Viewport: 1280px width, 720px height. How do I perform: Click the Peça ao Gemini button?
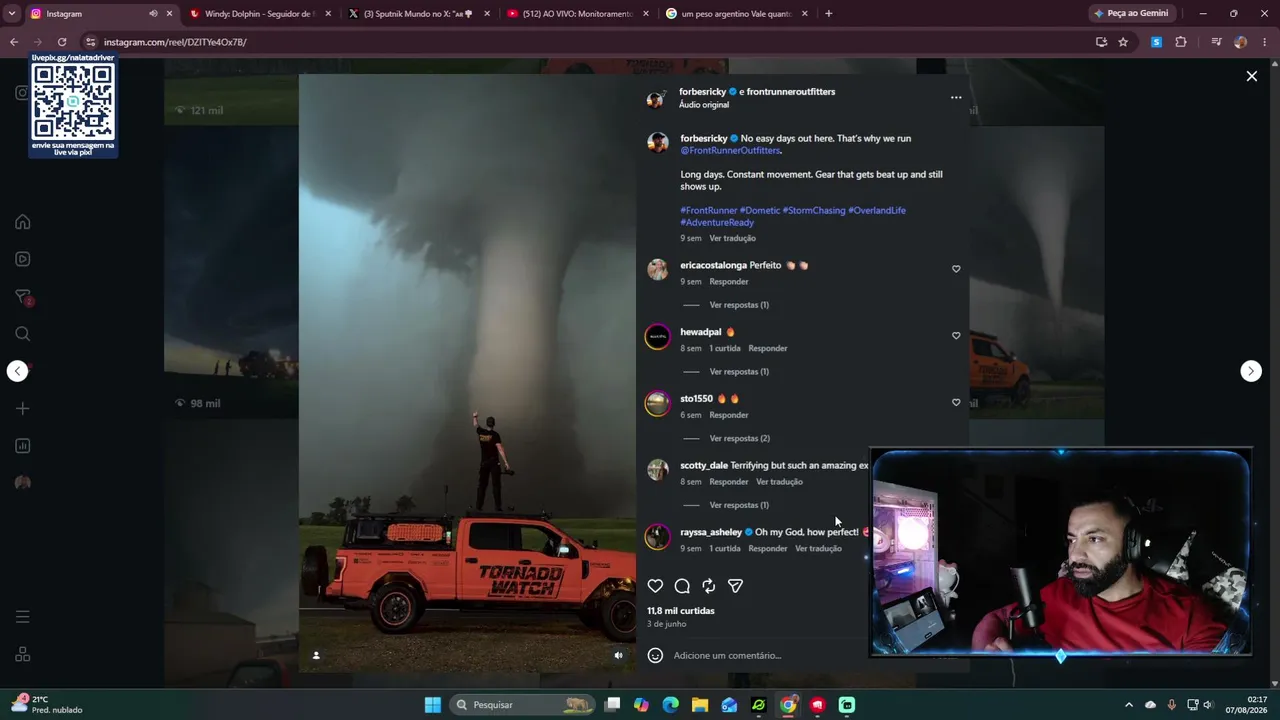point(1132,14)
